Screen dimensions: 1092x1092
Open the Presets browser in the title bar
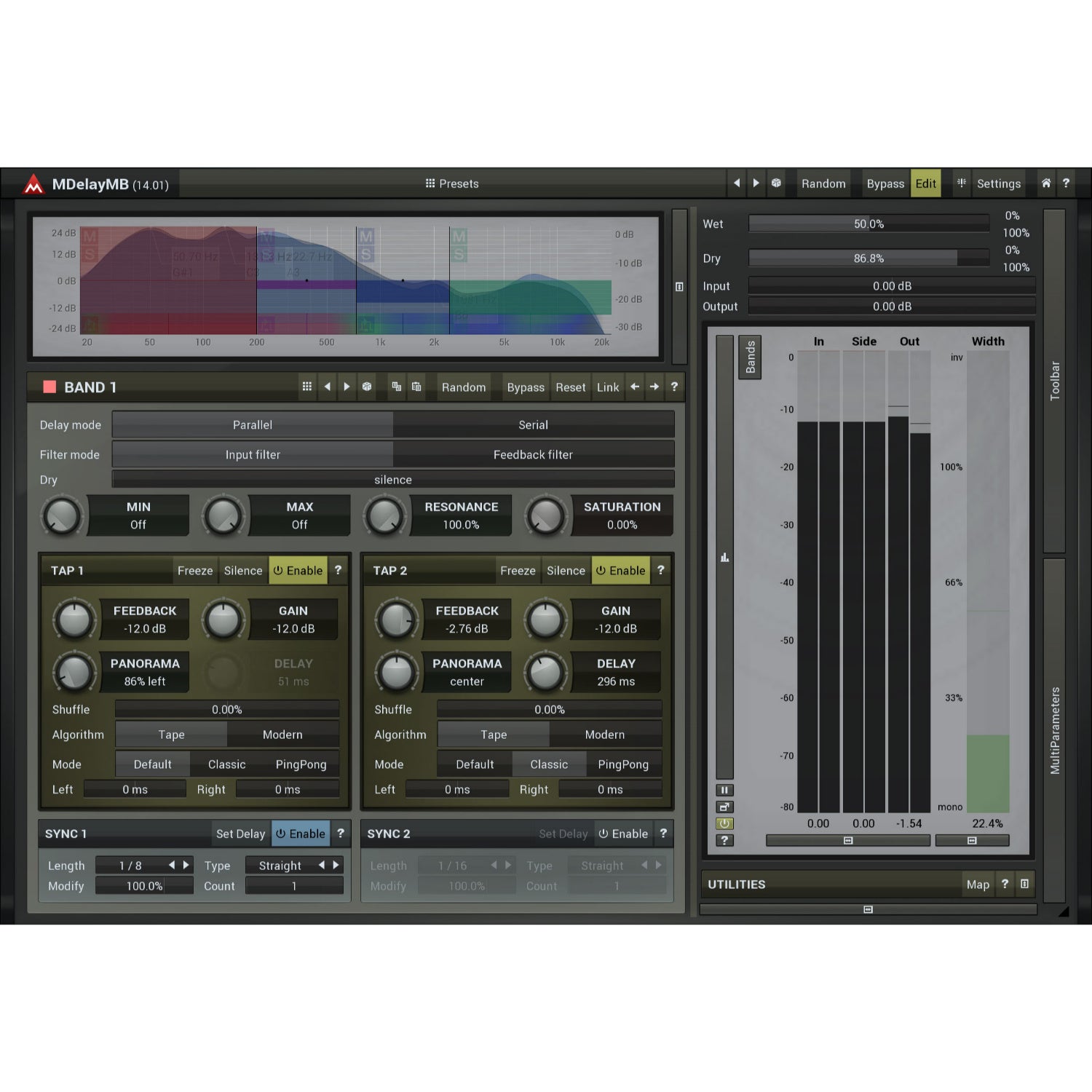452,183
